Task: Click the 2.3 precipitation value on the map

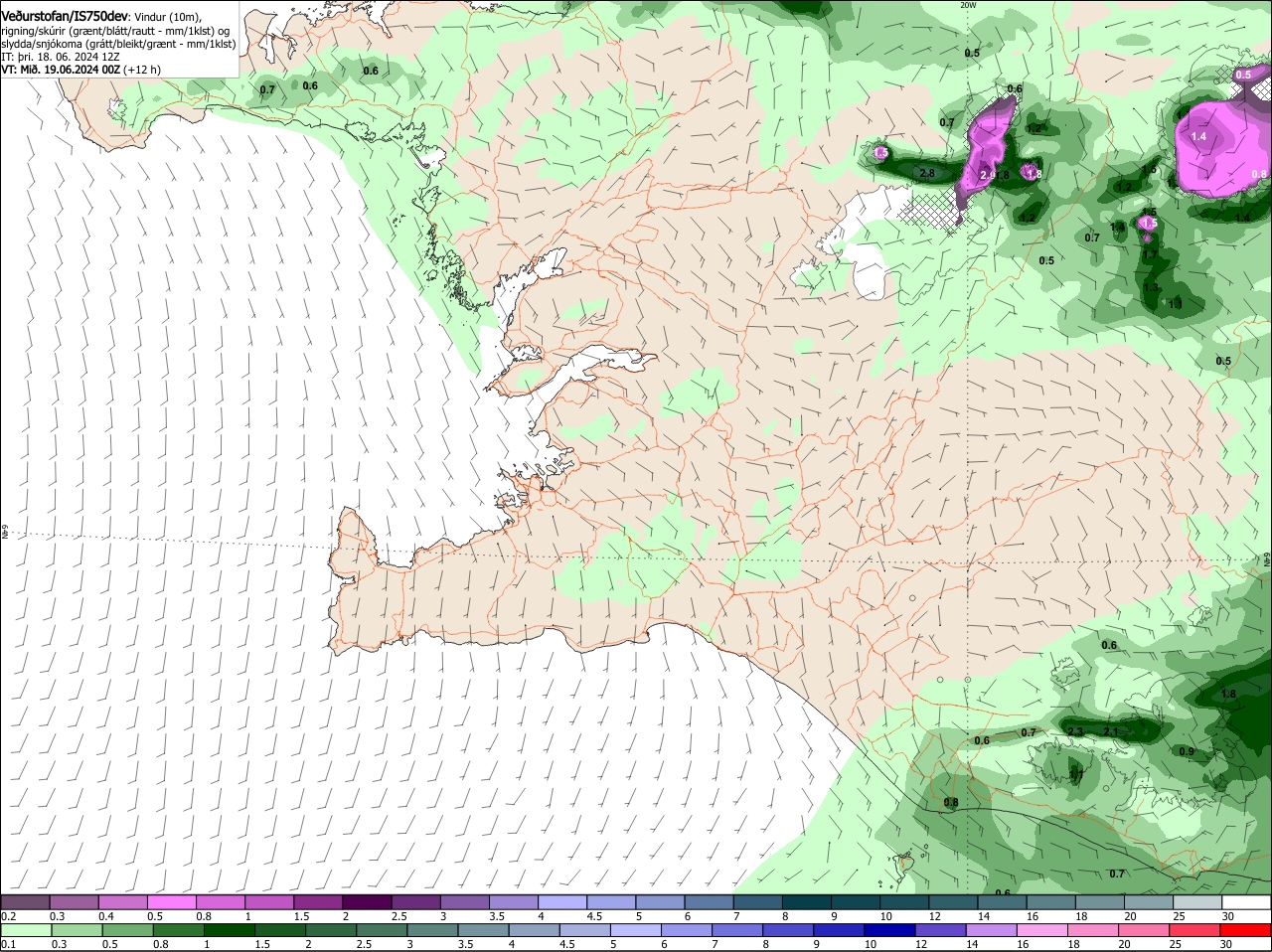Action: [1075, 731]
